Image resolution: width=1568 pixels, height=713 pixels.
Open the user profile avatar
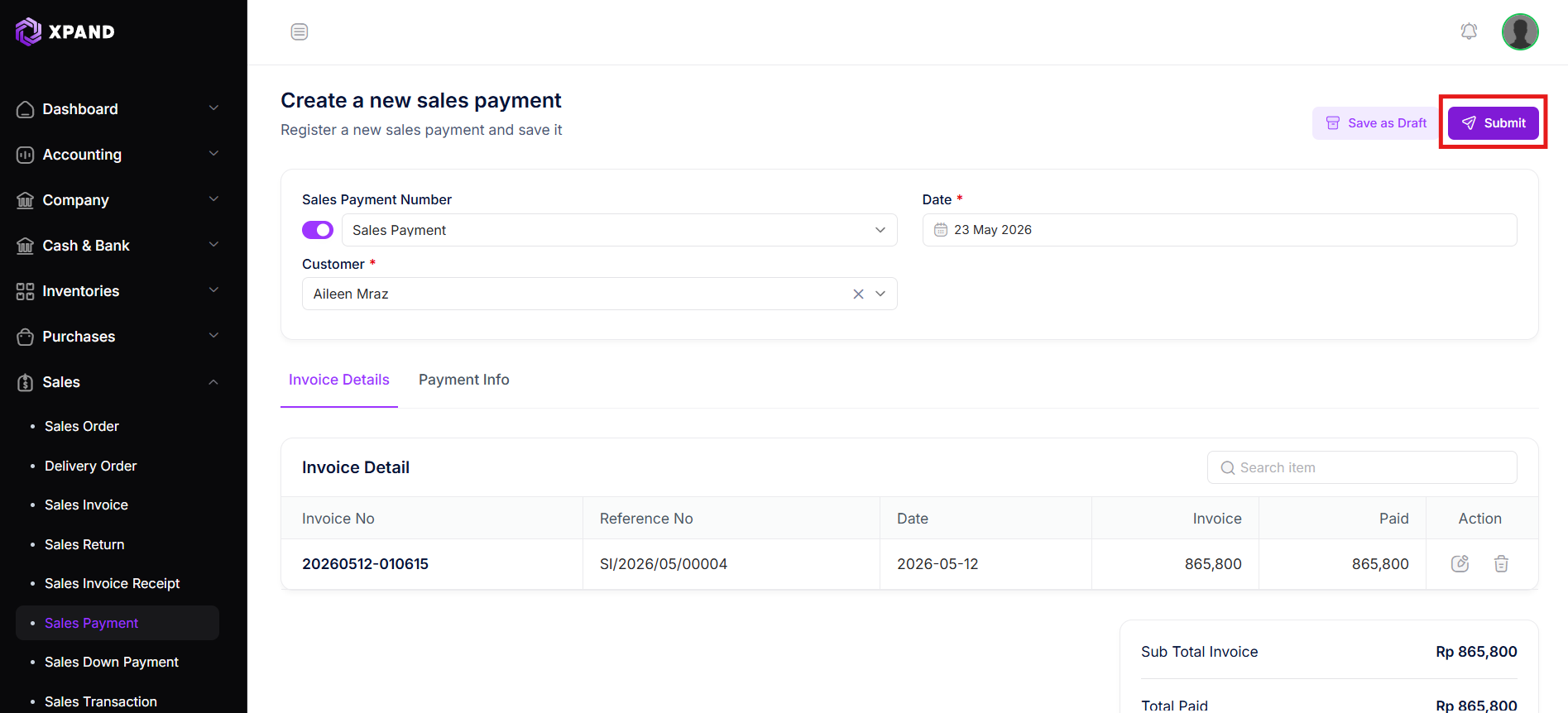tap(1520, 31)
